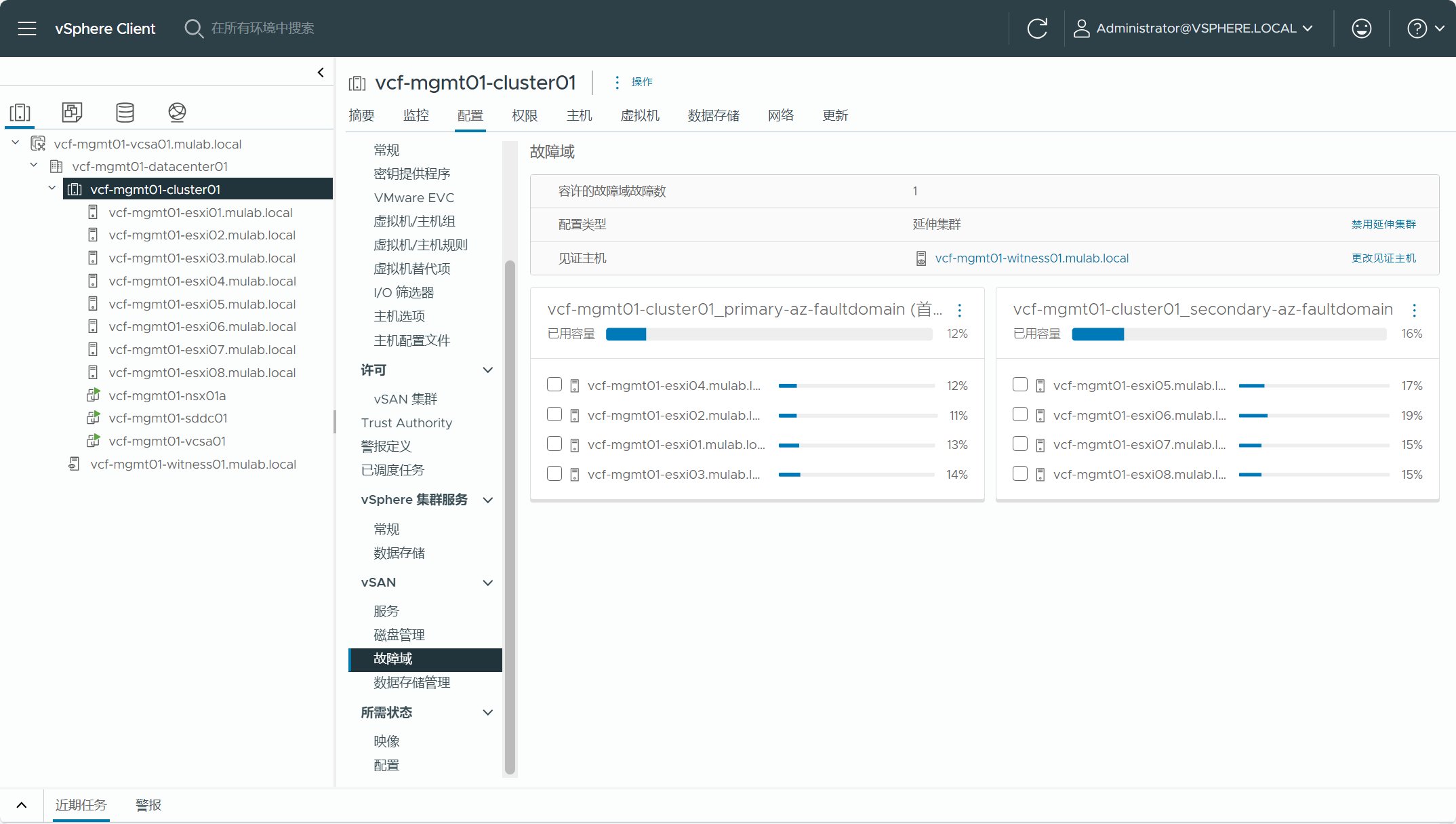This screenshot has width=1456, height=824.
Task: Open secondary-az-faultdomain three-dot actions menu
Action: tap(1414, 310)
